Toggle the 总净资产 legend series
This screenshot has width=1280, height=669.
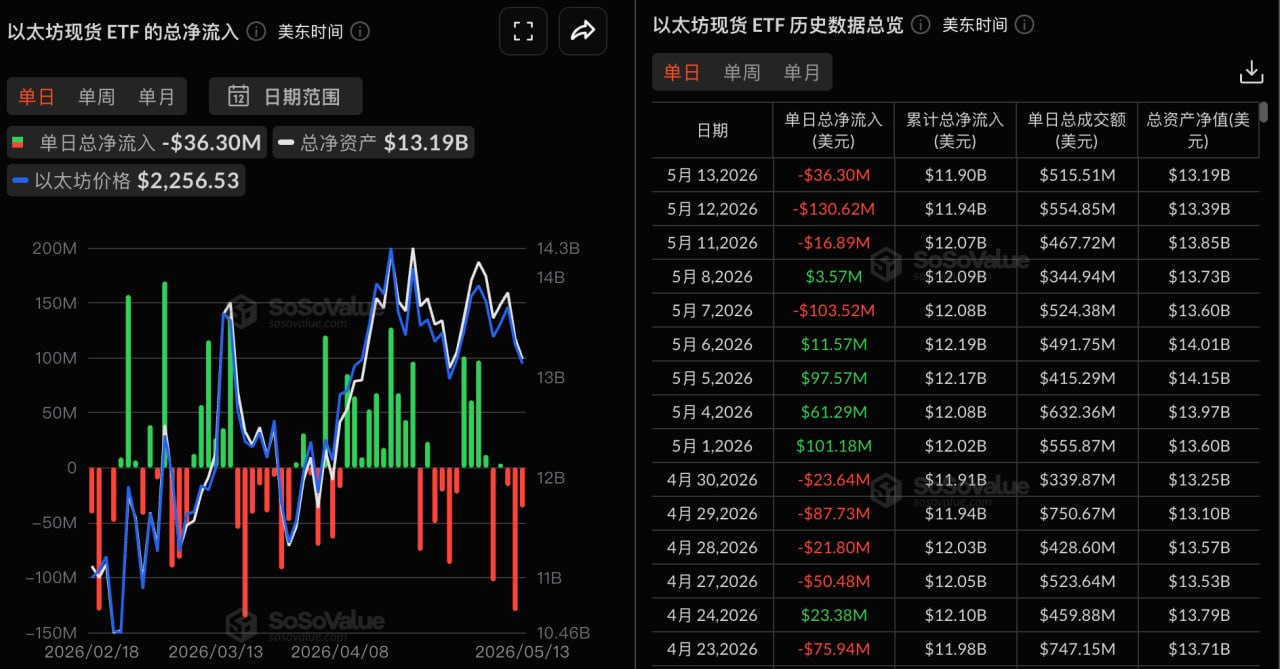click(371, 142)
